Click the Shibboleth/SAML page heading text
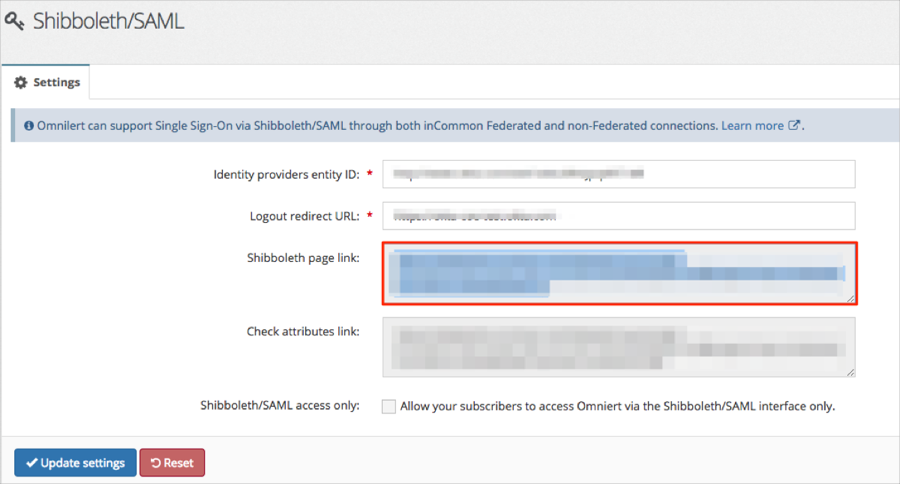 (108, 21)
